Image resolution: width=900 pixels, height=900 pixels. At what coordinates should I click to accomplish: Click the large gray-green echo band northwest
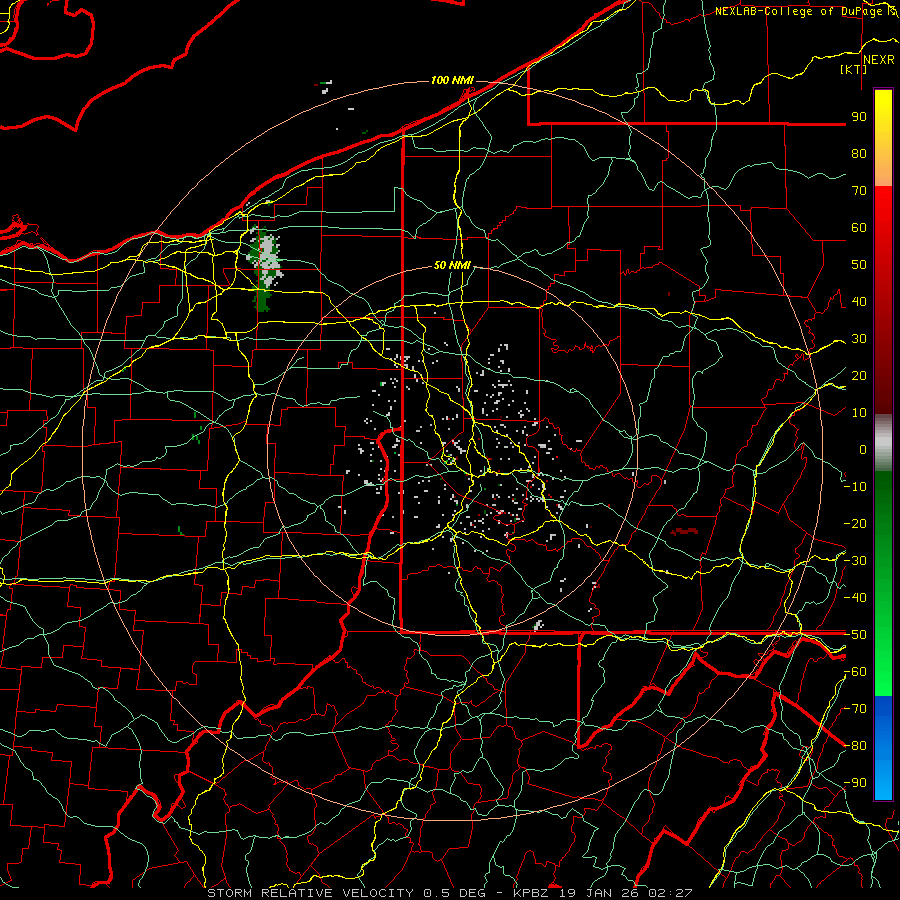264,267
